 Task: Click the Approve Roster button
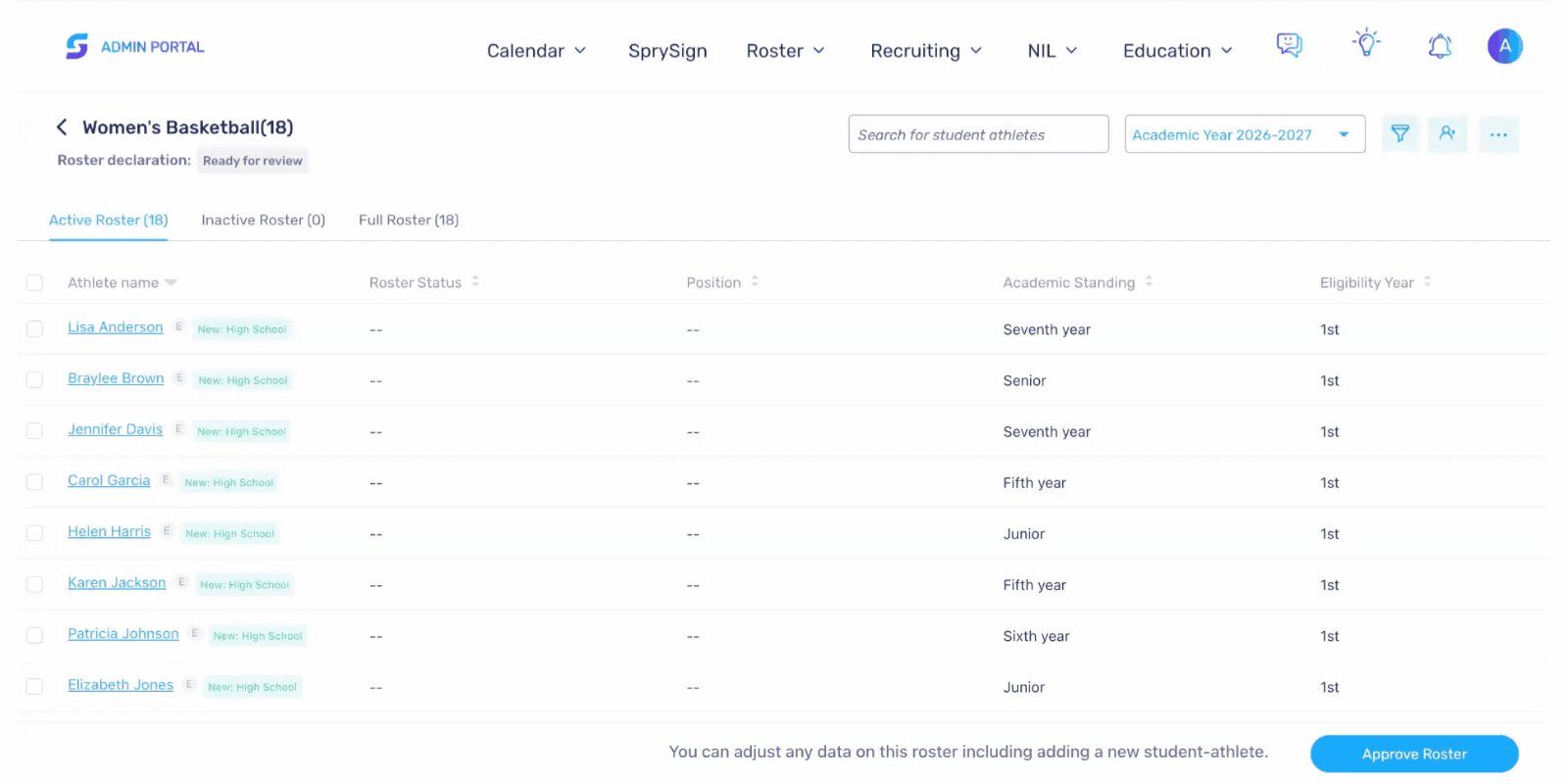click(1414, 754)
